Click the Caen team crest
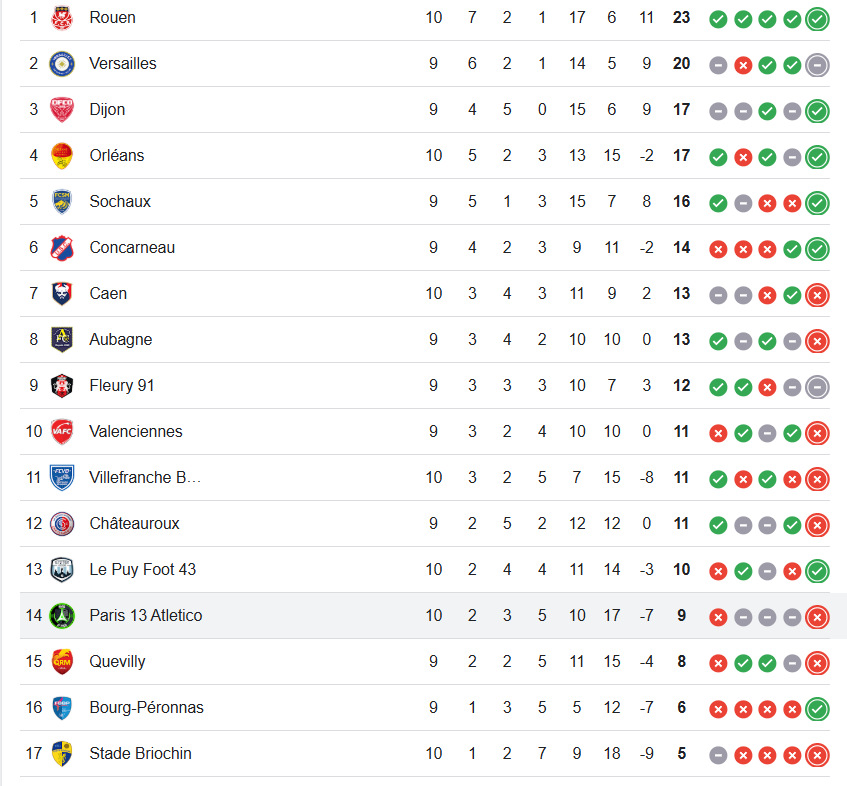The image size is (847, 786). coord(62,294)
